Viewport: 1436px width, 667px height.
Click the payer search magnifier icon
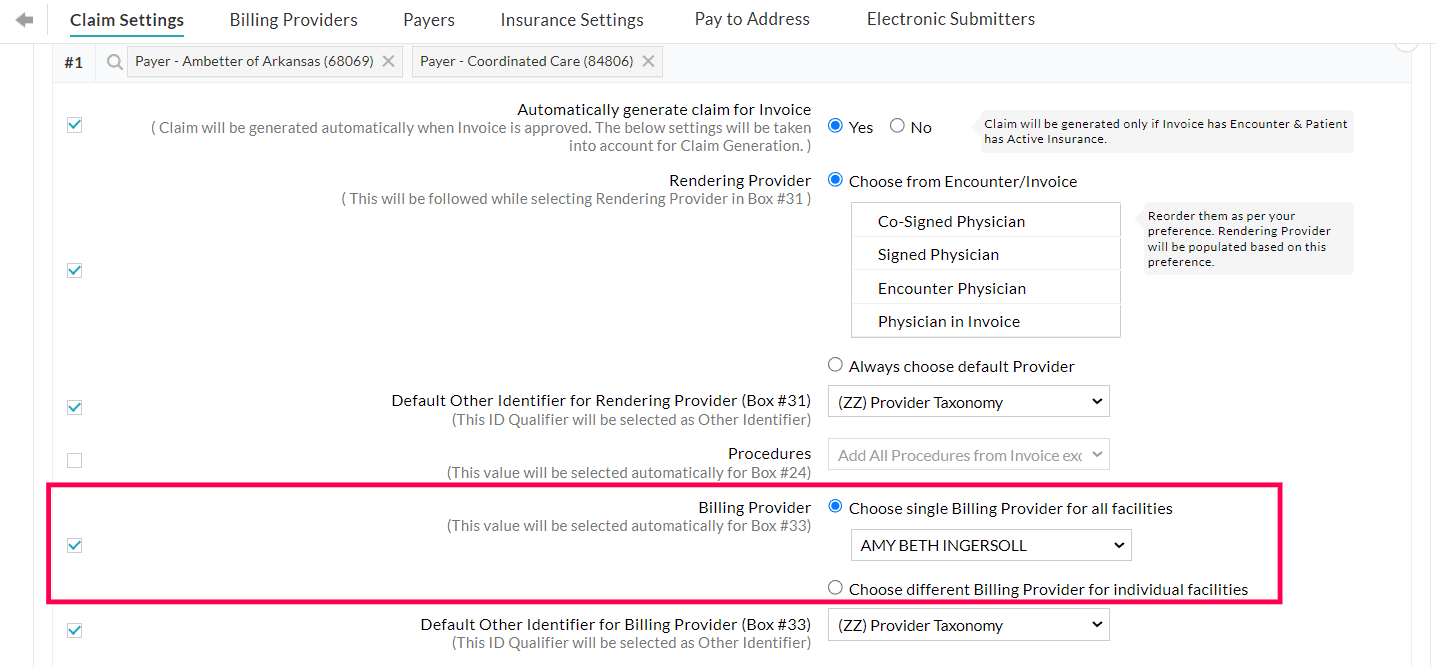tap(115, 62)
